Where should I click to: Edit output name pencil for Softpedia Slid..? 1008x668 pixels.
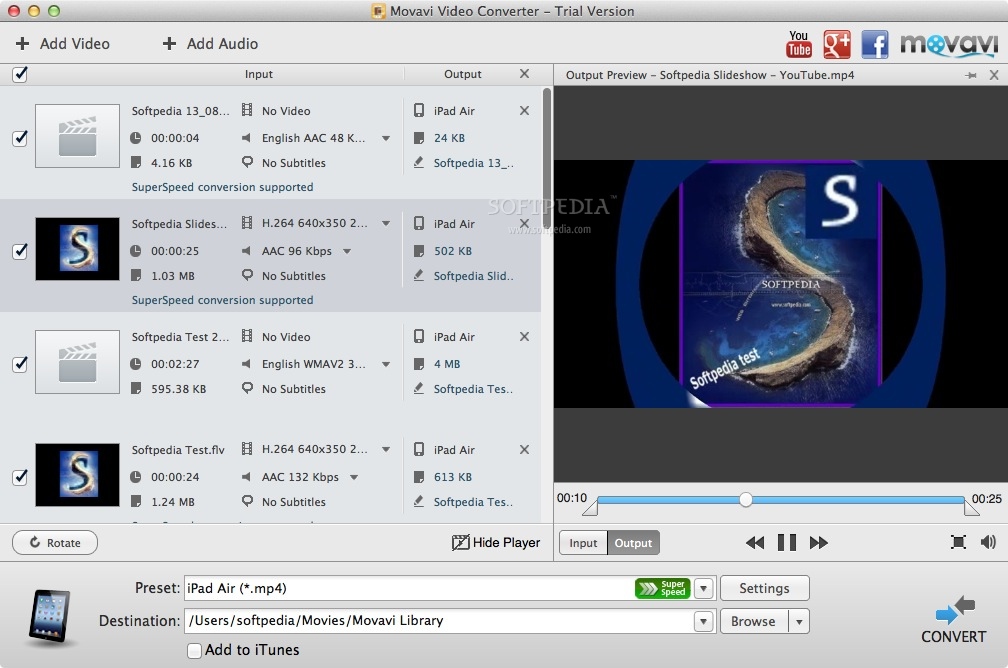pyautogui.click(x=418, y=276)
